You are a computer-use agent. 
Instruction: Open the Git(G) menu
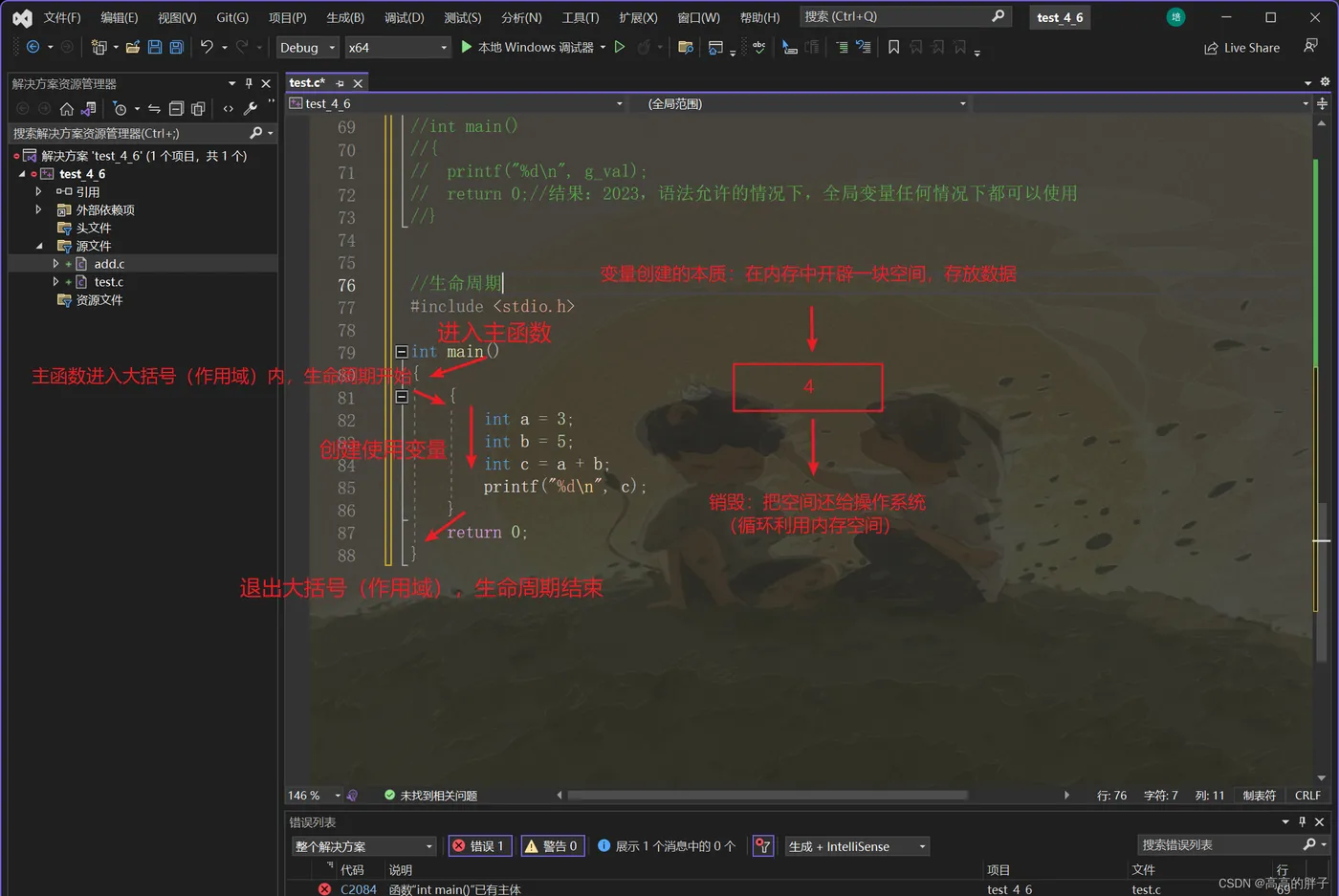point(232,17)
